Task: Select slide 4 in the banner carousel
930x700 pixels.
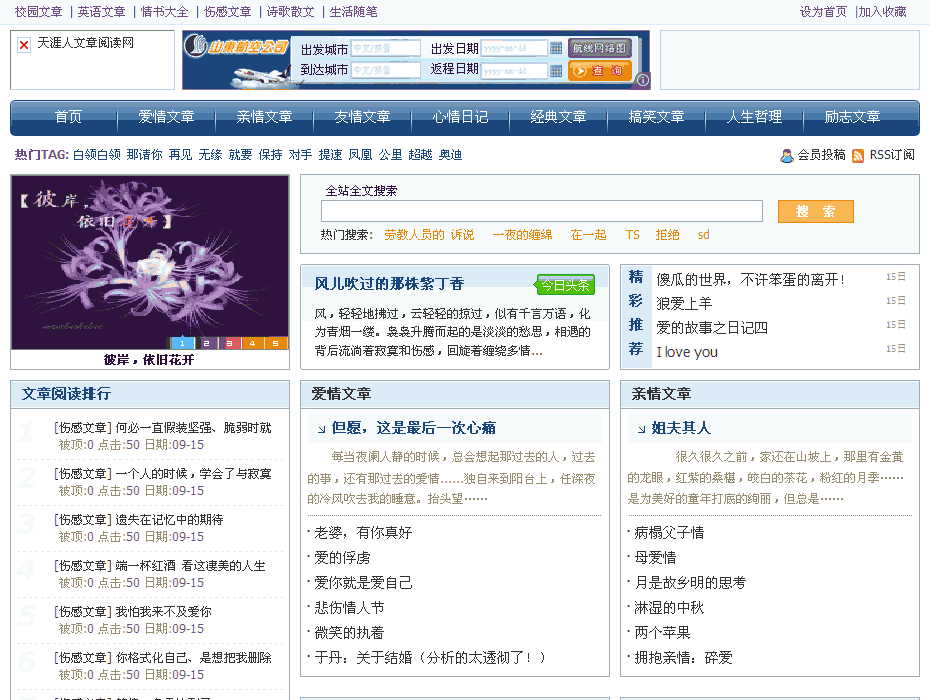Action: tap(254, 341)
